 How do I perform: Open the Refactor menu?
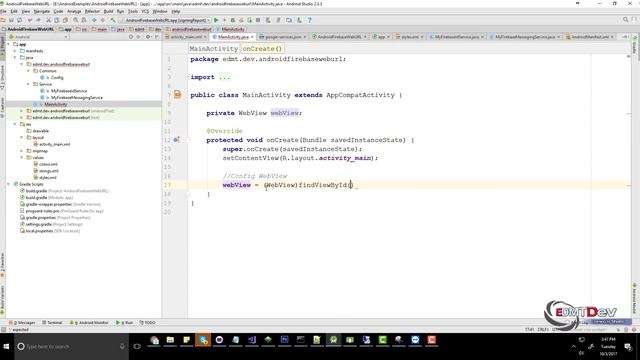[x=92, y=11]
